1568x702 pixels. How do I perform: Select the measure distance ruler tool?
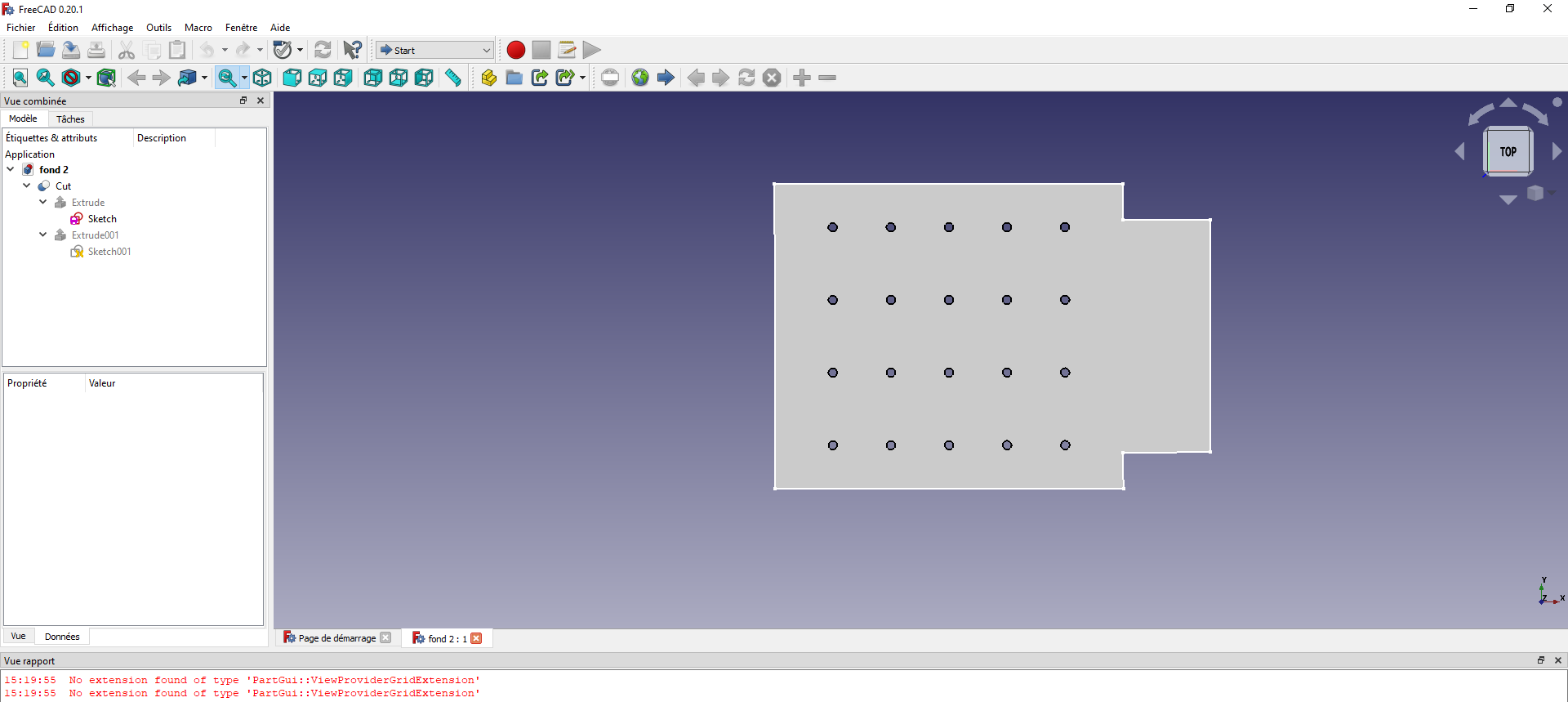[x=453, y=78]
